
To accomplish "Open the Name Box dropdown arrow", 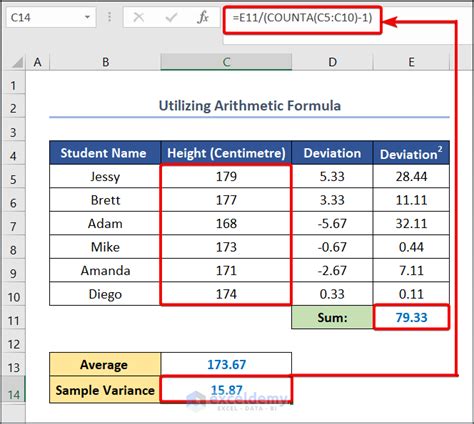I will (87, 17).
